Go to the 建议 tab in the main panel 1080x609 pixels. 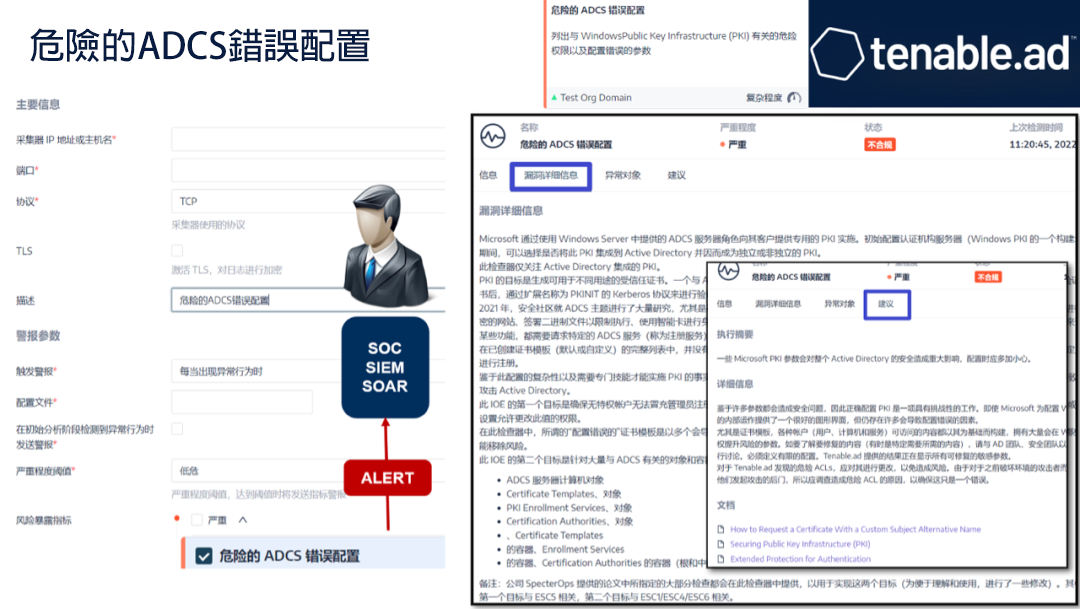pyautogui.click(x=676, y=176)
